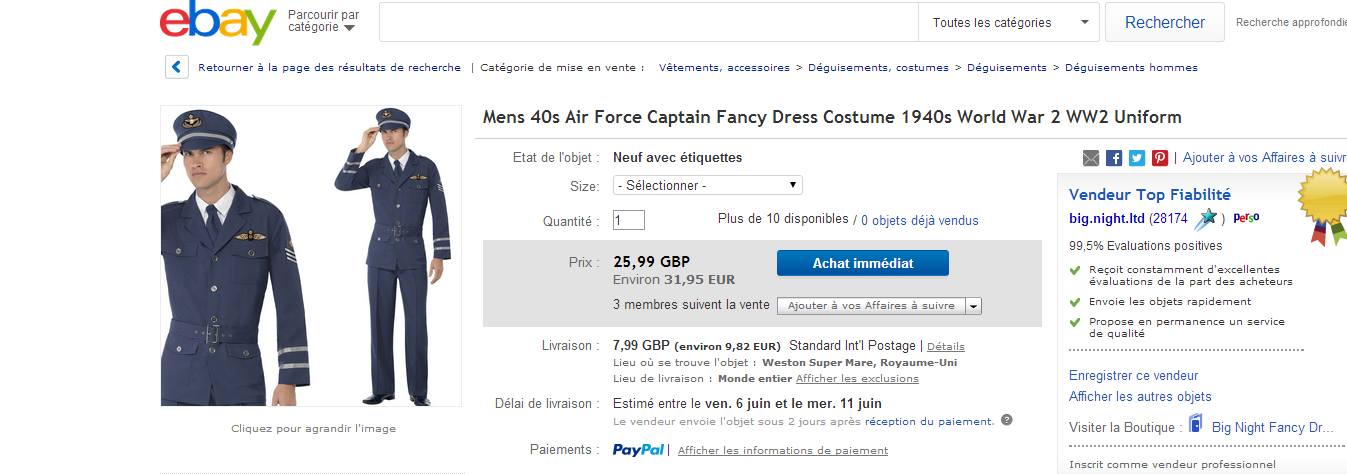1347x474 pixels.
Task: Click the Quantité input field
Action: [x=629, y=220]
